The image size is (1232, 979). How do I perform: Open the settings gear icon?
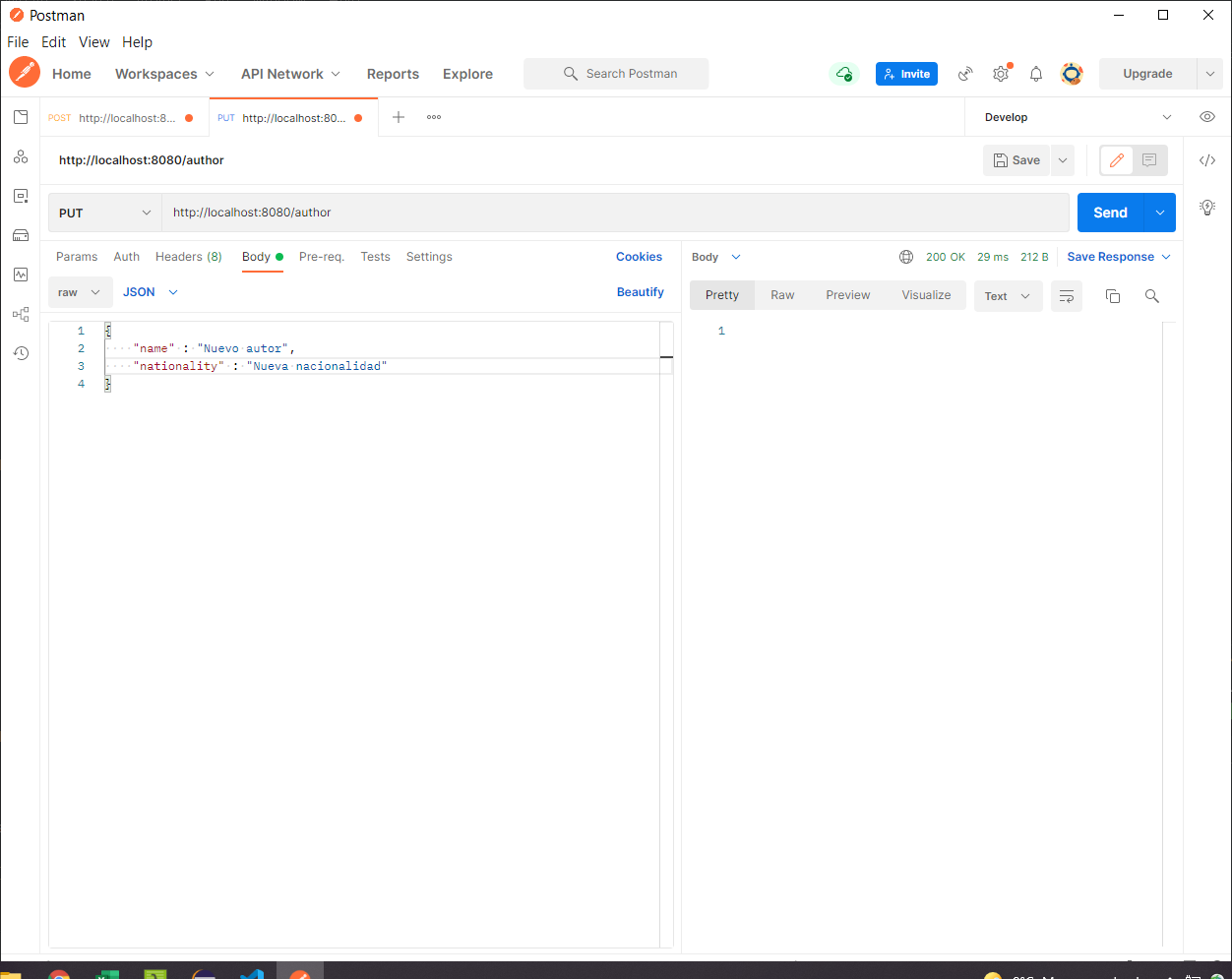(1001, 74)
